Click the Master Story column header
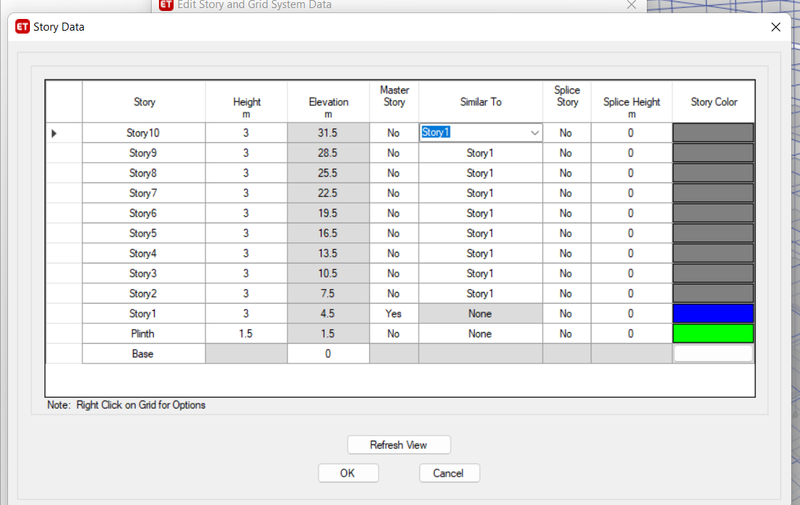Screen dimensions: 800x505 (x=394, y=102)
